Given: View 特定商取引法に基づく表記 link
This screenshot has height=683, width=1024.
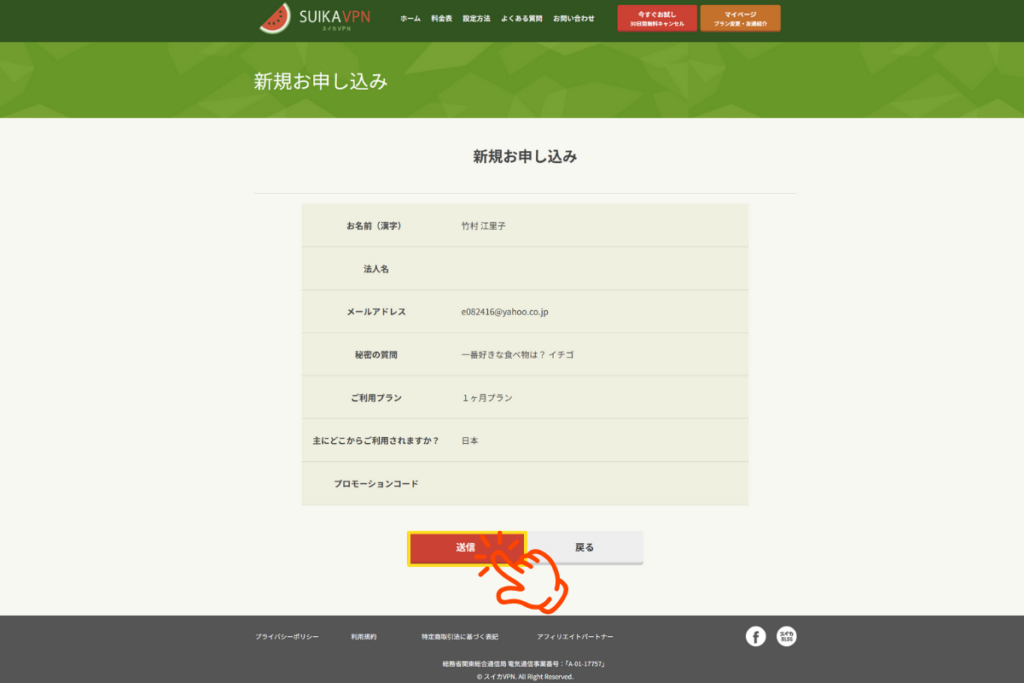Looking at the screenshot, I should [459, 637].
